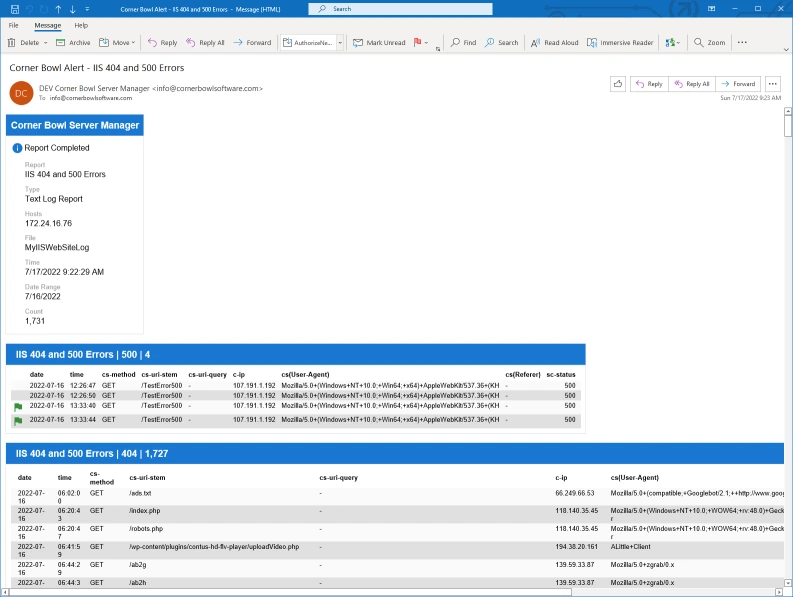Screen dimensions: 793x597
Task: Click the Count value 1,731
Action: [35, 321]
